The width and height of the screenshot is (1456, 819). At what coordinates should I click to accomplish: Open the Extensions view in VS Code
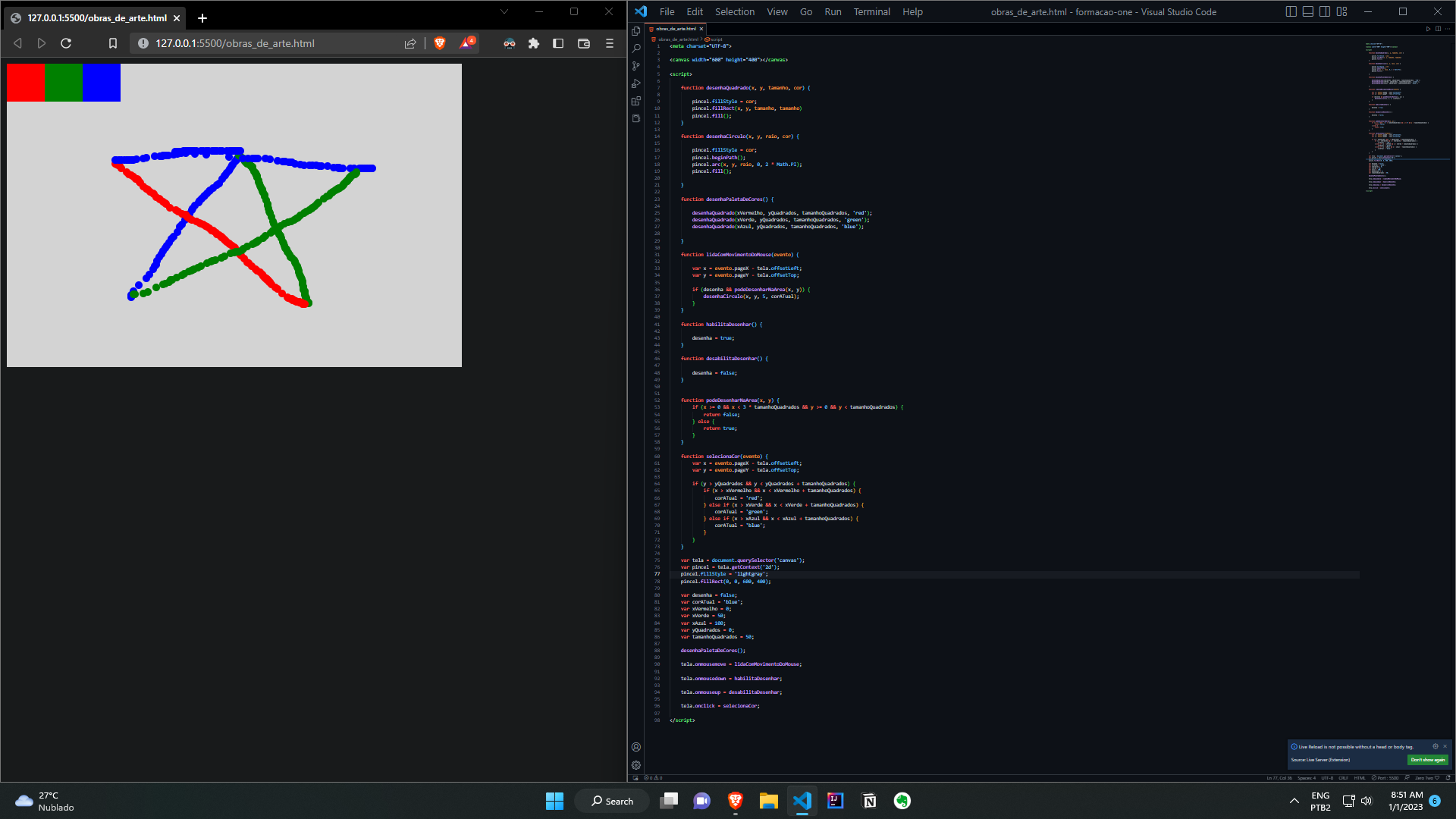(x=635, y=101)
